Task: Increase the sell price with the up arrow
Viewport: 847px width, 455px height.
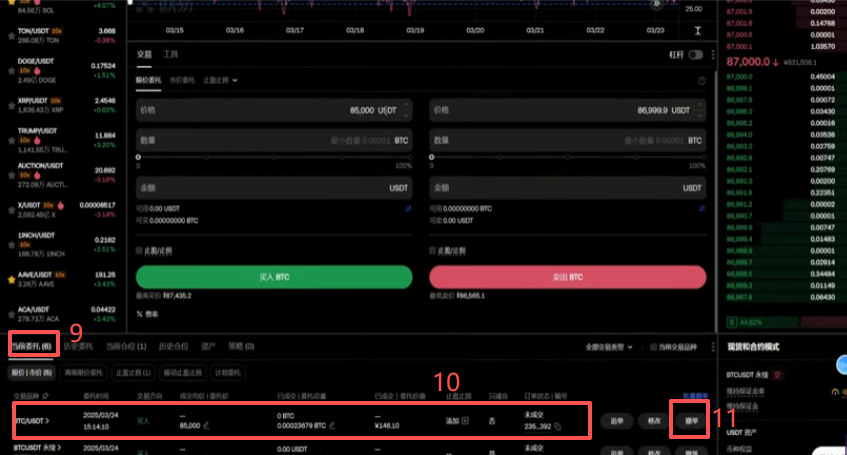Action: pyautogui.click(x=700, y=105)
